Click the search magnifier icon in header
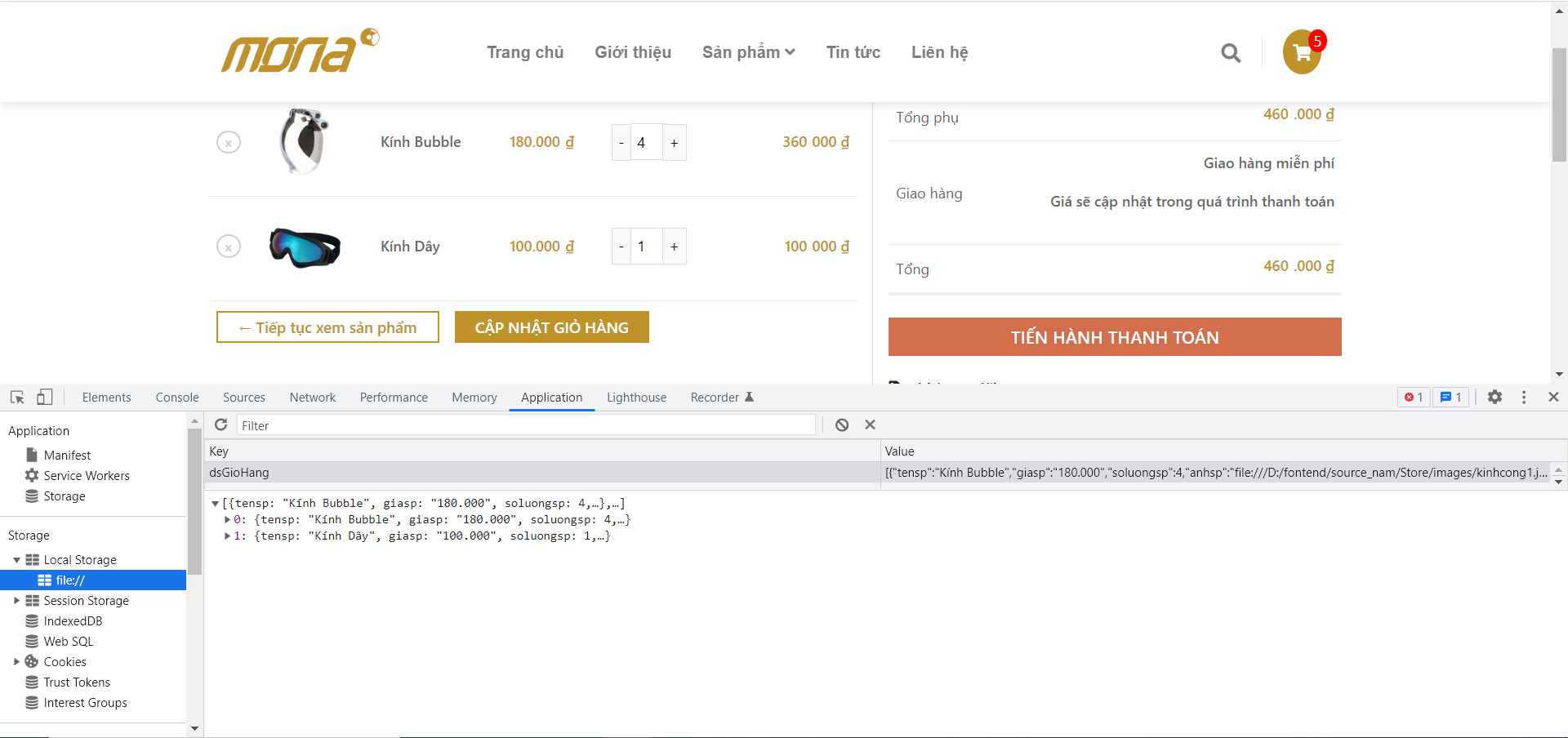This screenshot has width=1568, height=738. pyautogui.click(x=1231, y=53)
